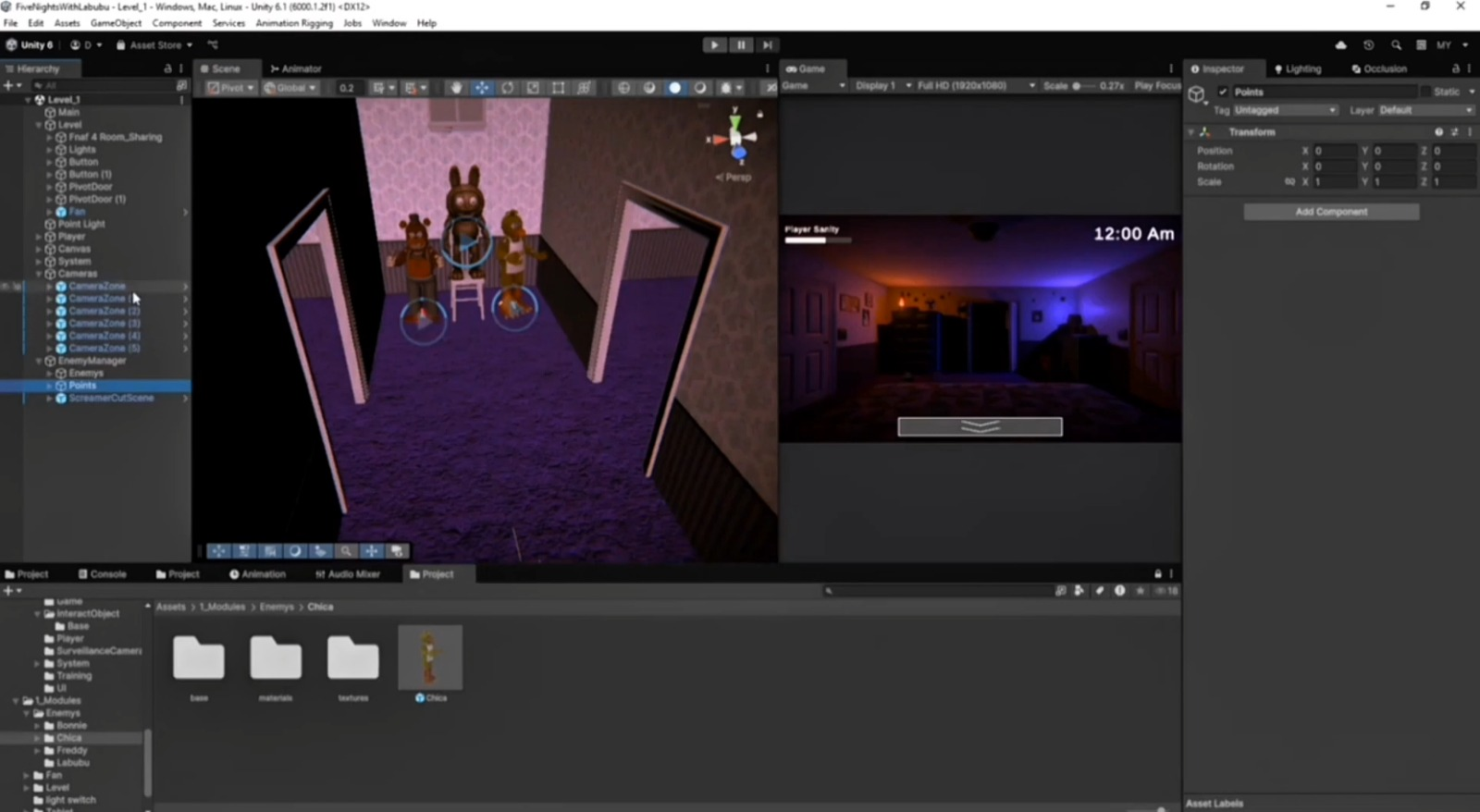Toggle constrained proportions link for Scale

pos(1289,182)
